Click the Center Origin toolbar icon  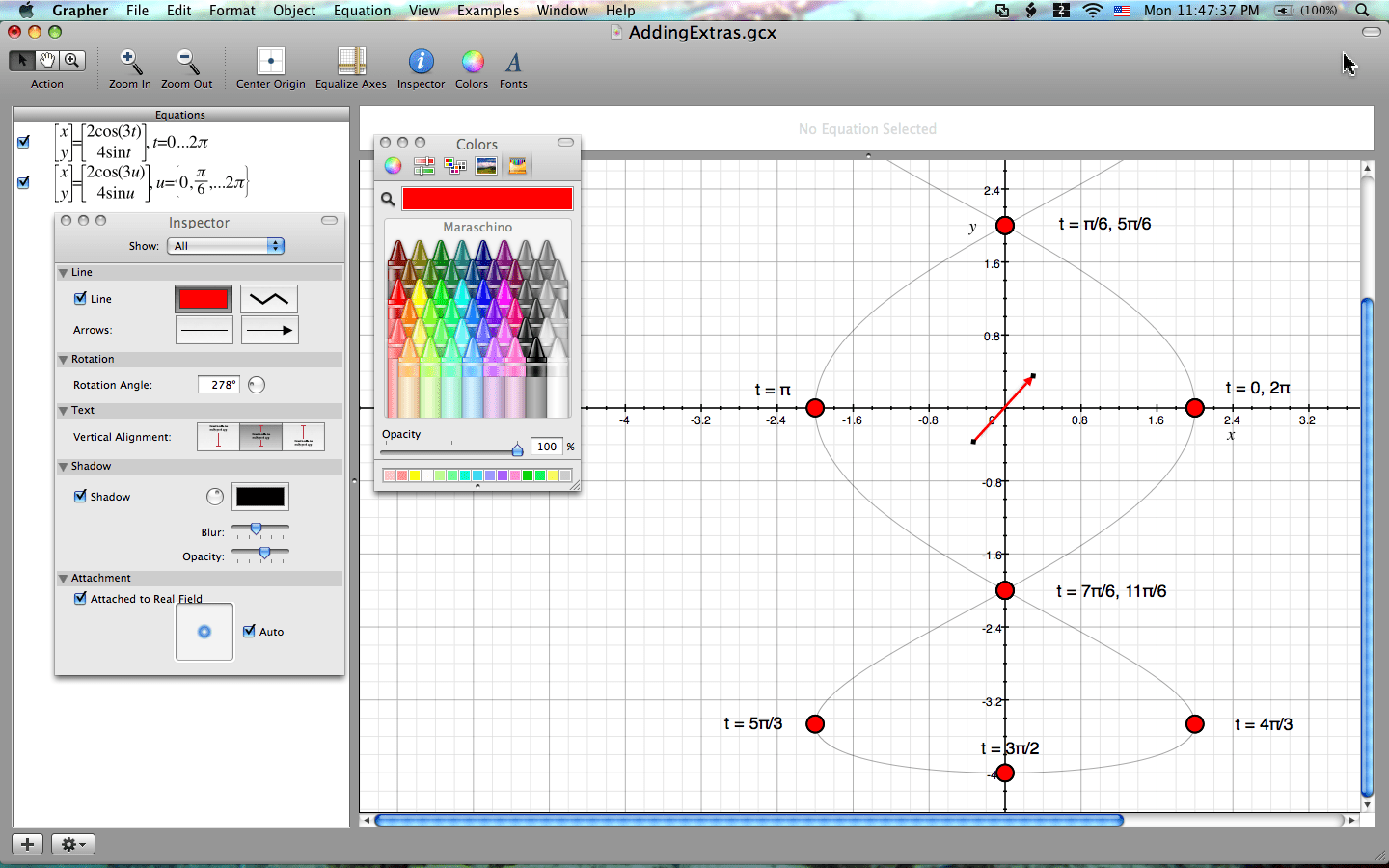(270, 62)
